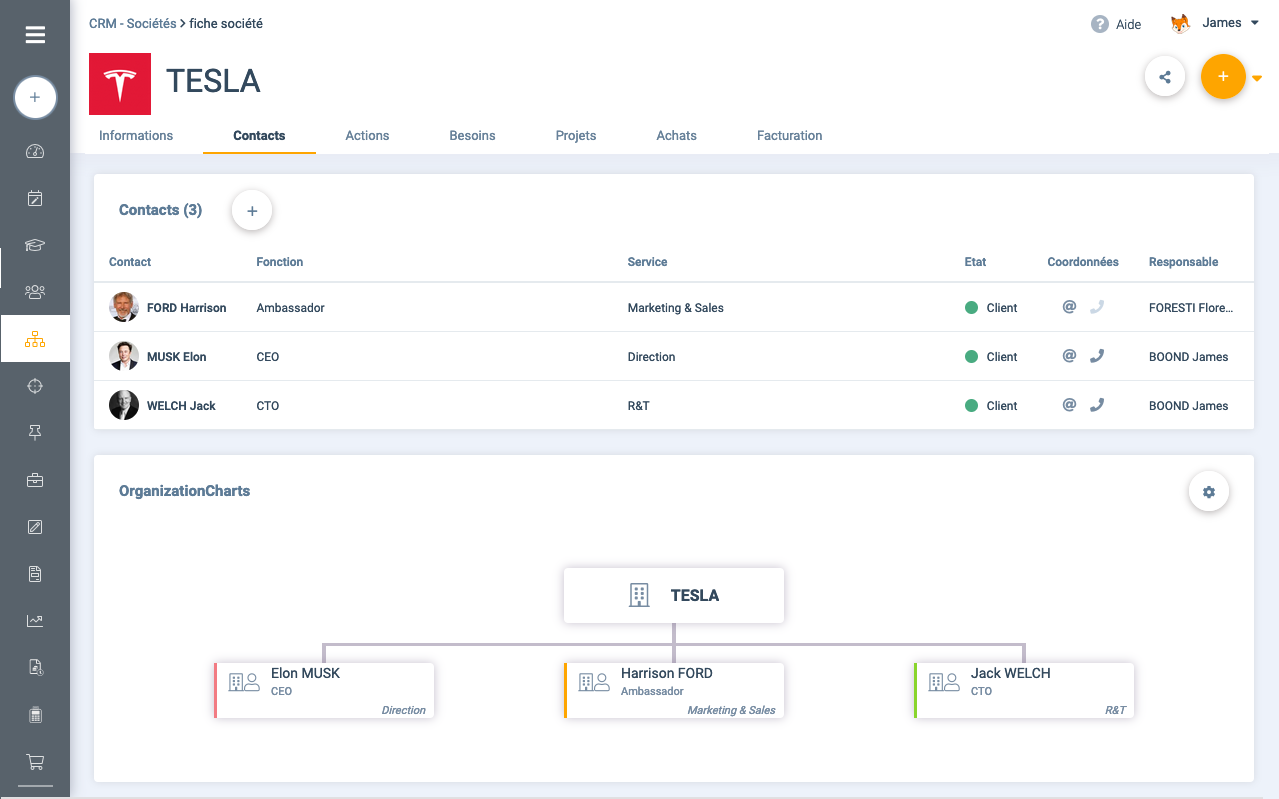The image size is (1279, 799).
Task: Open FORD Harrison contact link
Action: 186,308
